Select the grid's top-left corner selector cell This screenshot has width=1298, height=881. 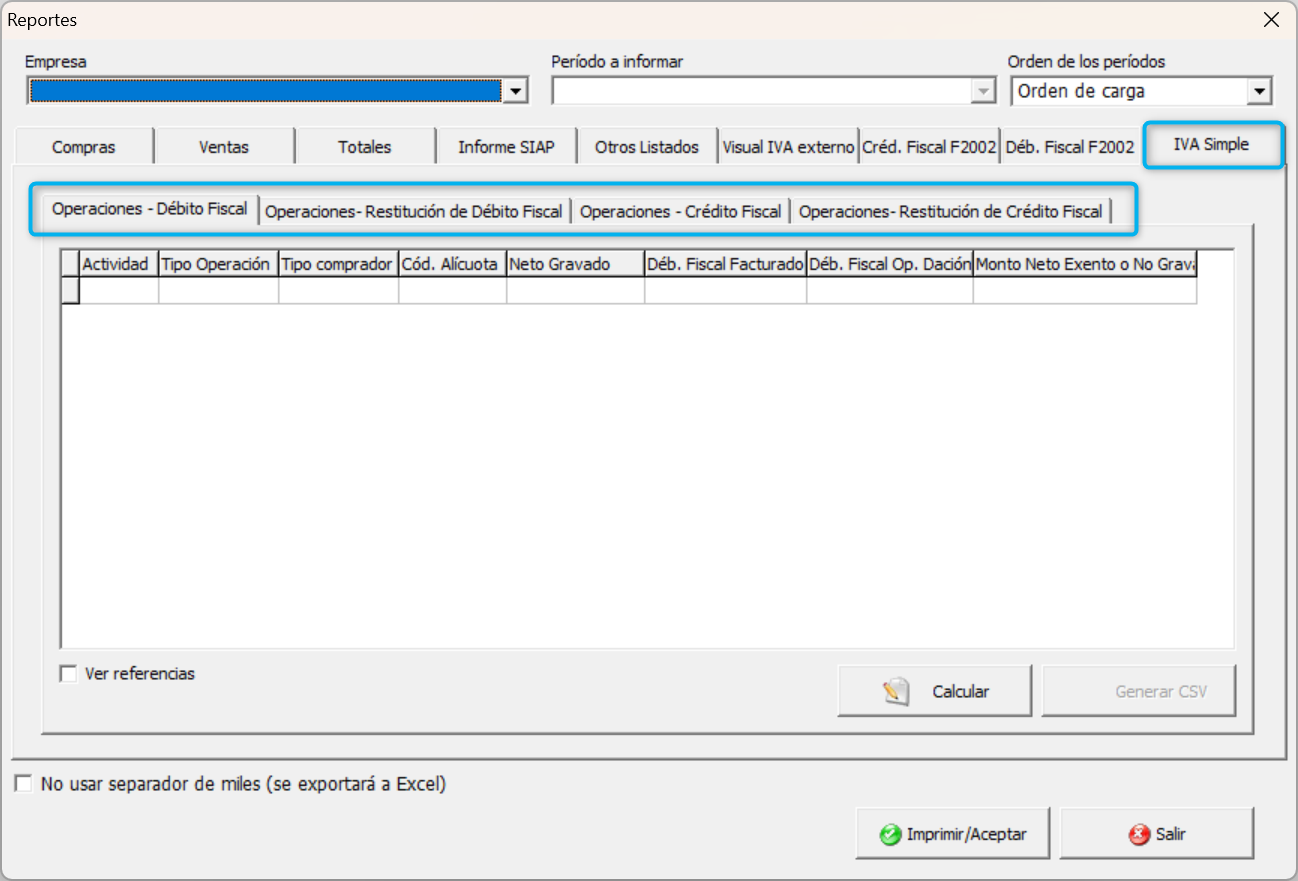point(70,264)
